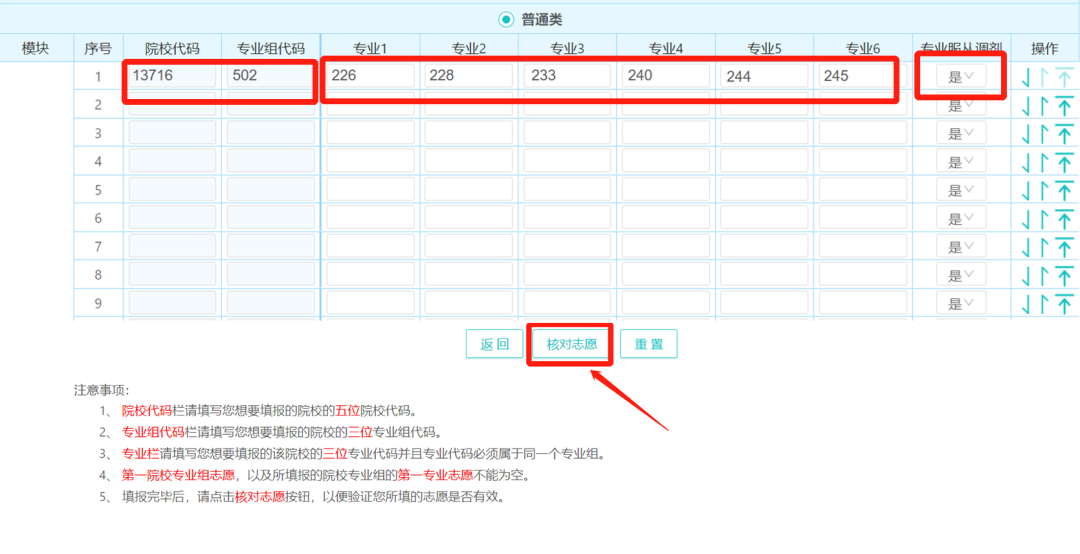Open row 7 专业服从调剂 dropdown
This screenshot has width=1080, height=554.
[x=961, y=246]
